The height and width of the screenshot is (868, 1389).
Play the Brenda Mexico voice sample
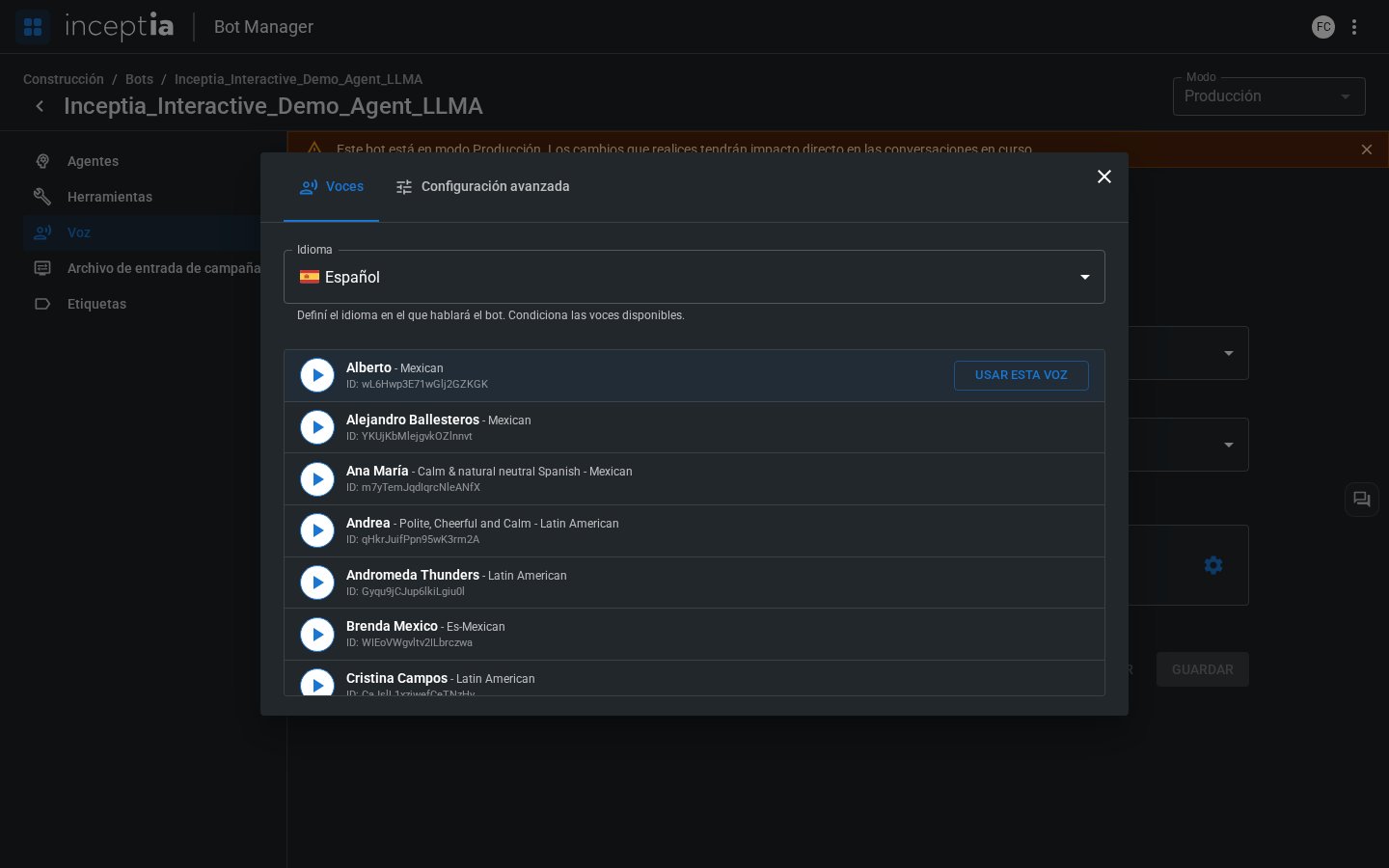tap(317, 635)
